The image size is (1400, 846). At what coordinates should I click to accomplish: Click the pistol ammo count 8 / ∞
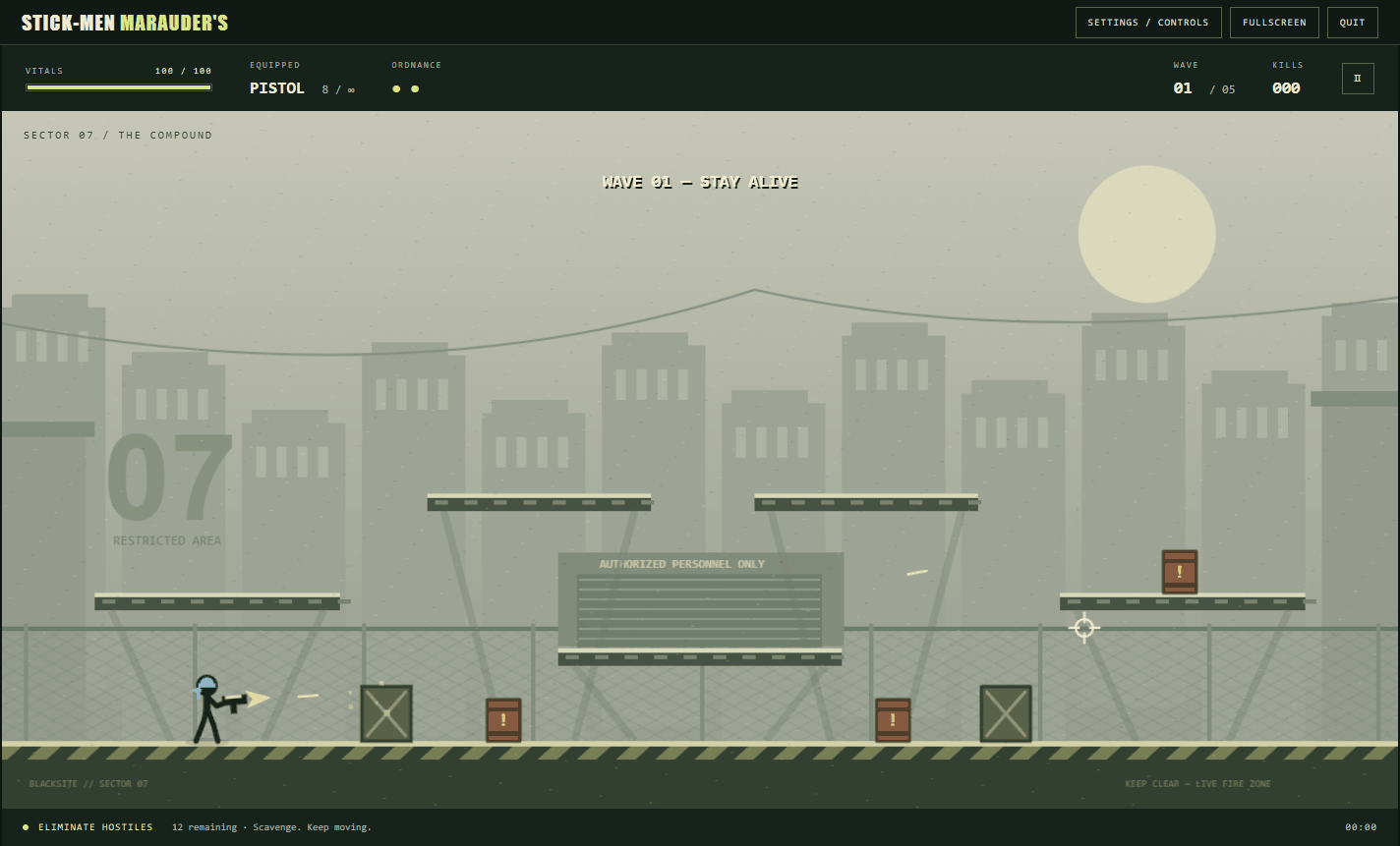[x=338, y=89]
